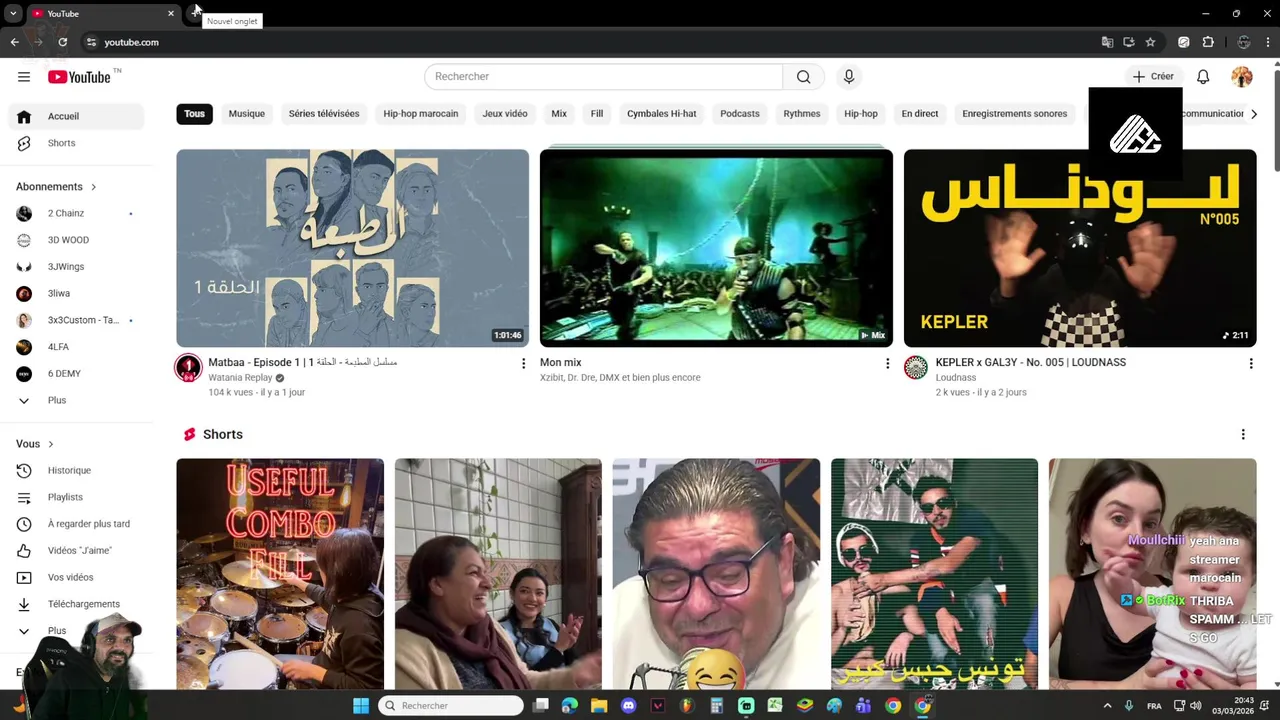Open Shorts in the left sidebar
The height and width of the screenshot is (720, 1280).
point(77,143)
